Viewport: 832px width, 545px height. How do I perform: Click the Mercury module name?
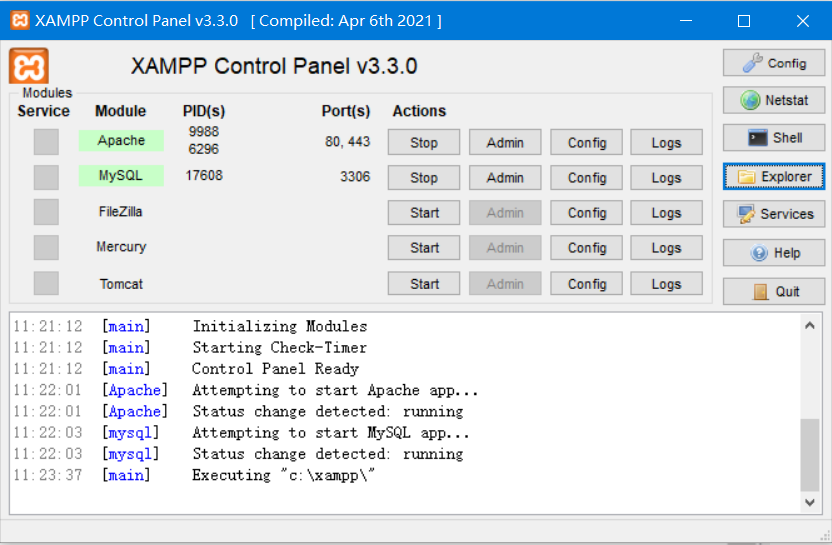pos(121,247)
